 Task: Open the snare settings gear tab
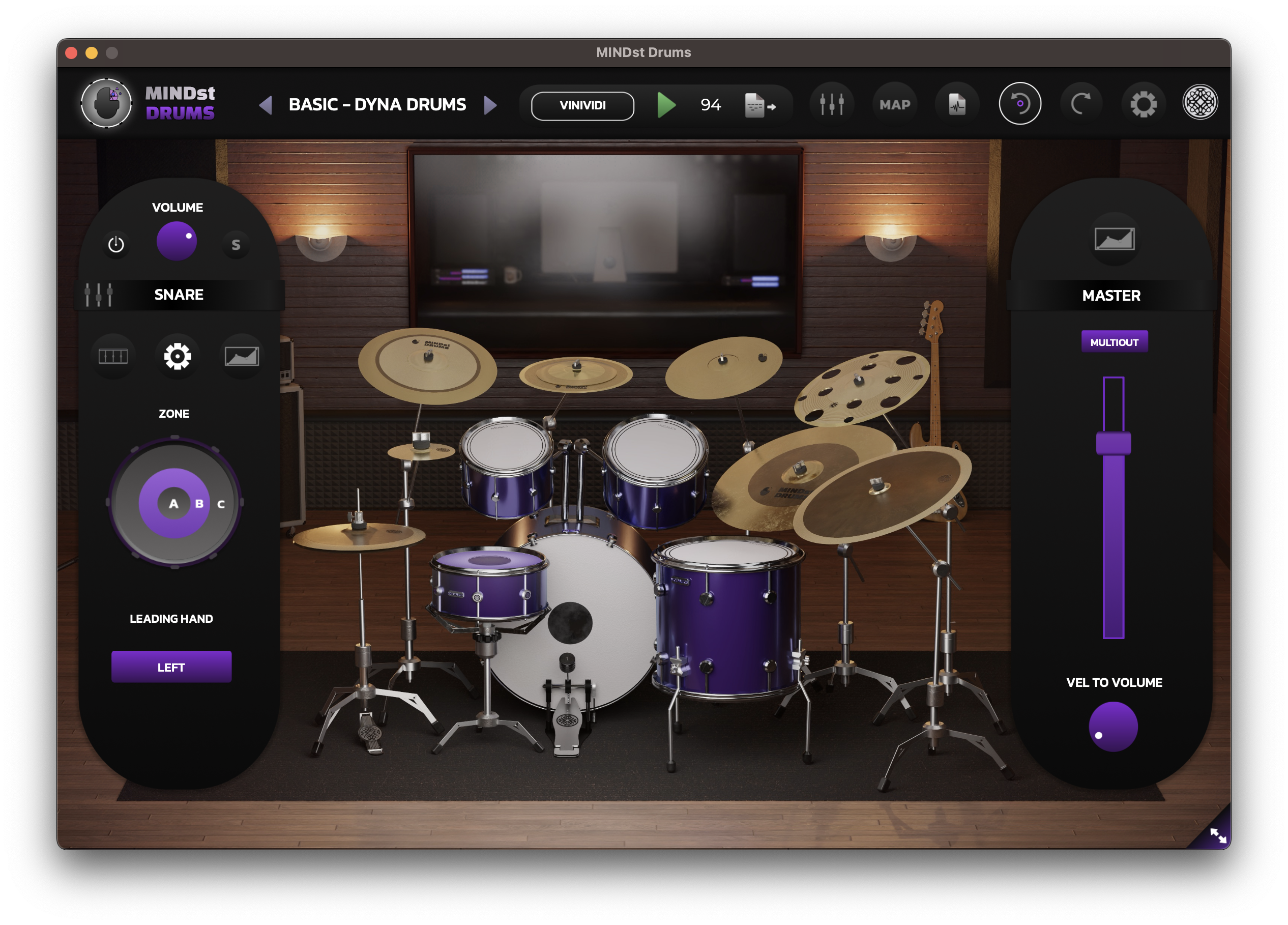177,356
